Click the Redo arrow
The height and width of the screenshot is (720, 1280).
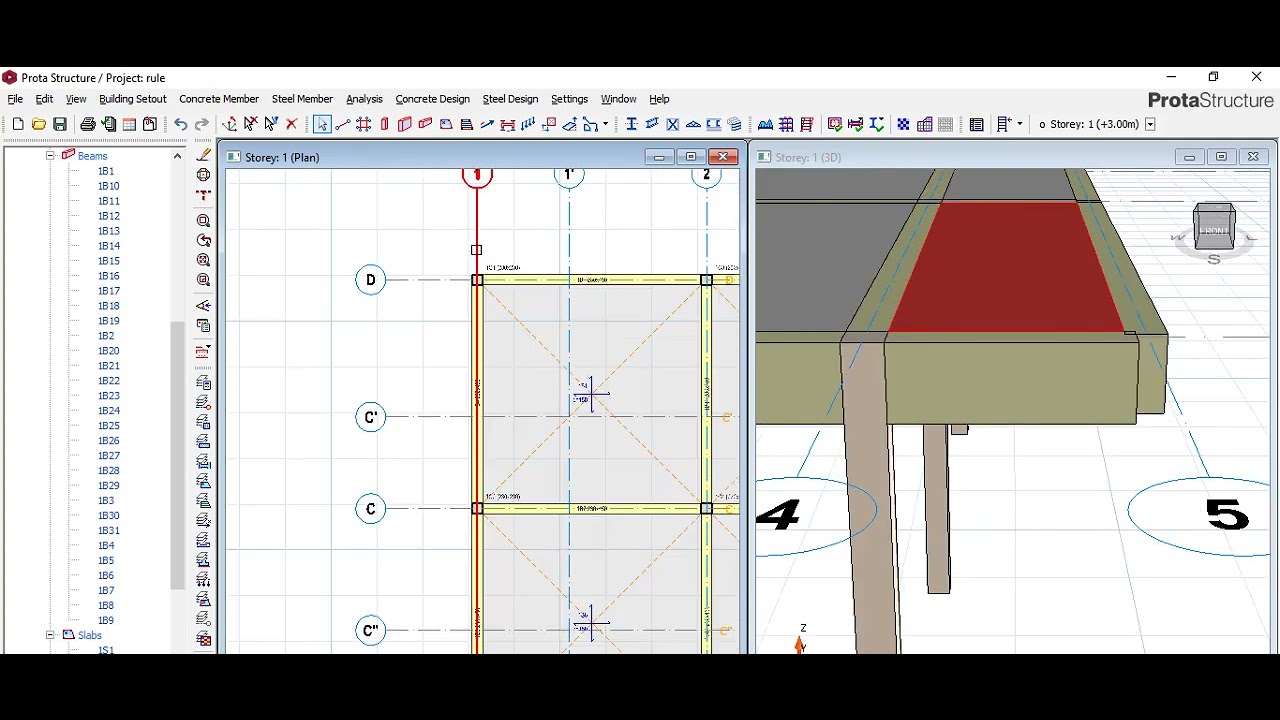[201, 124]
